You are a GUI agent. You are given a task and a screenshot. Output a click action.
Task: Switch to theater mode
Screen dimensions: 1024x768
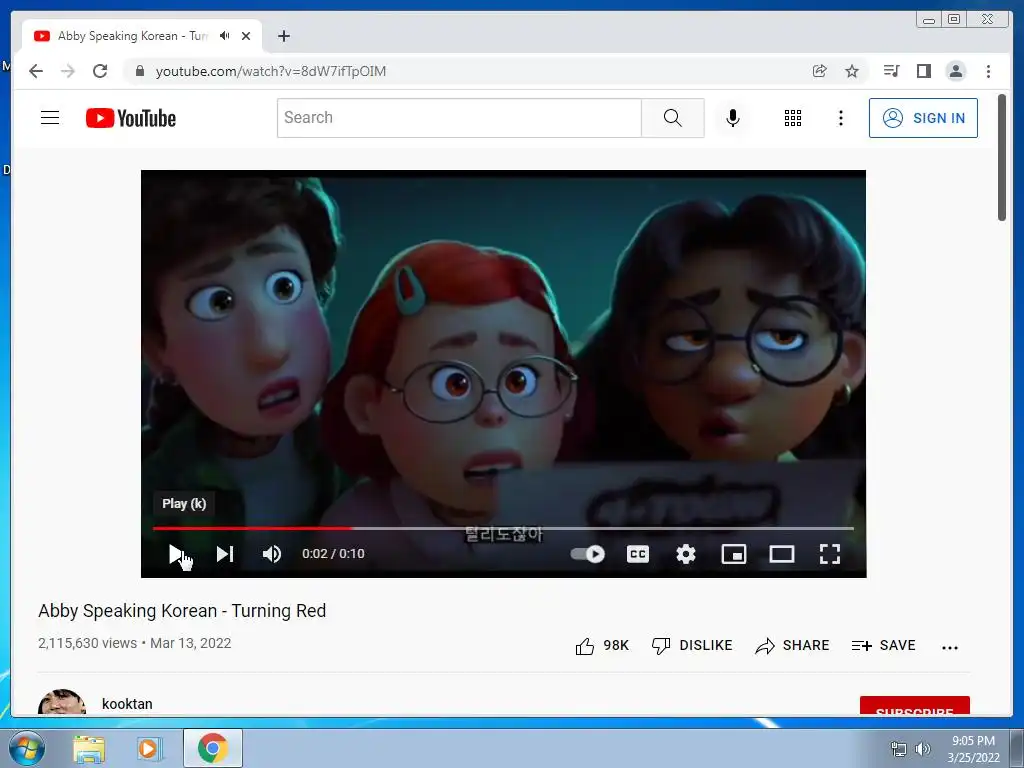click(782, 554)
